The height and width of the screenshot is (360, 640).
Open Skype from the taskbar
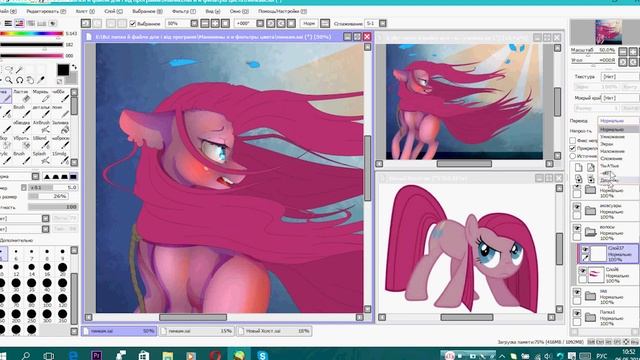(x=262, y=356)
